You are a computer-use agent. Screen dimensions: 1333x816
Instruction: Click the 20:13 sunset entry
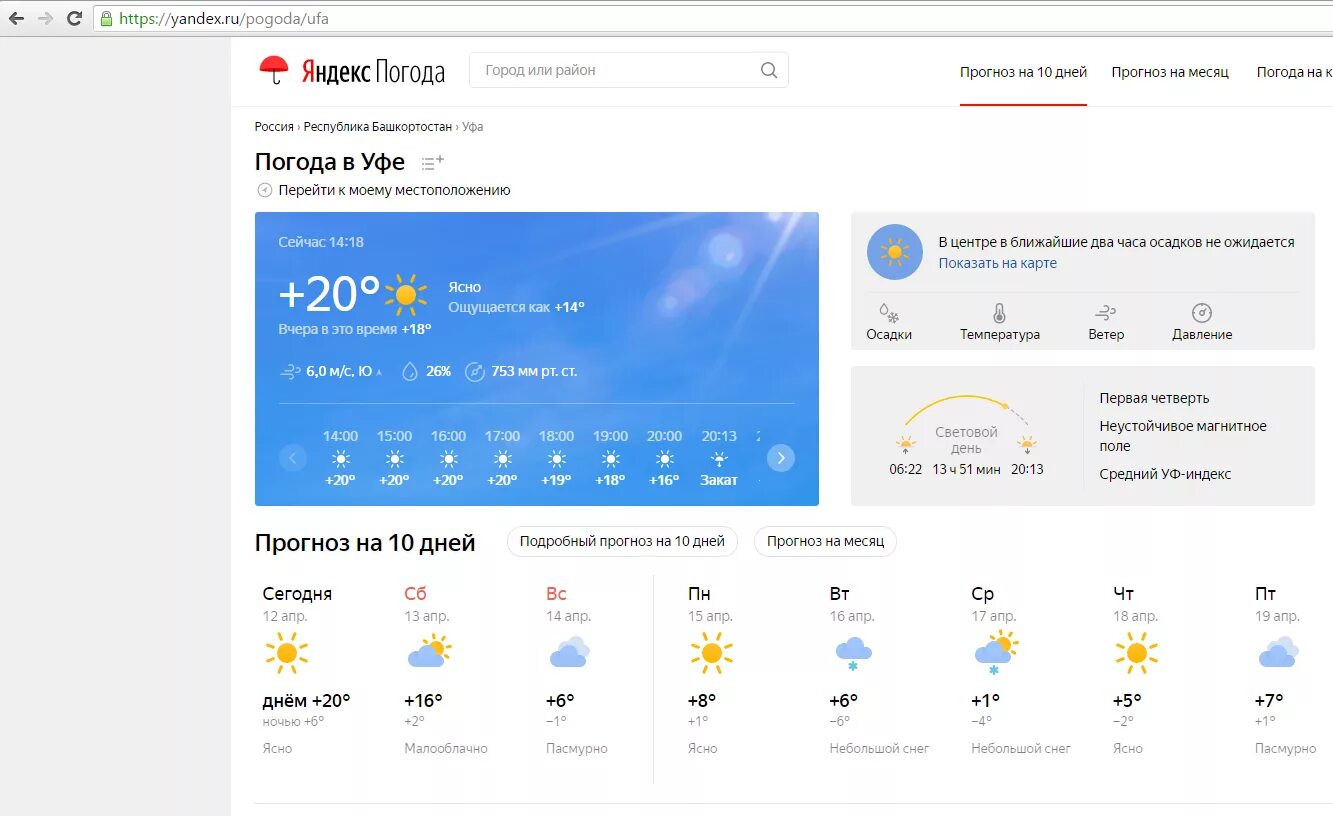point(719,458)
